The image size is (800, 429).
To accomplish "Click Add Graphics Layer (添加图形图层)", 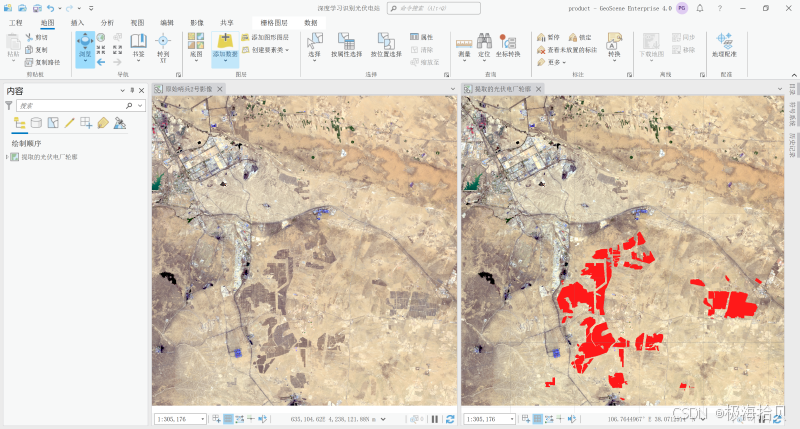I will click(265, 37).
